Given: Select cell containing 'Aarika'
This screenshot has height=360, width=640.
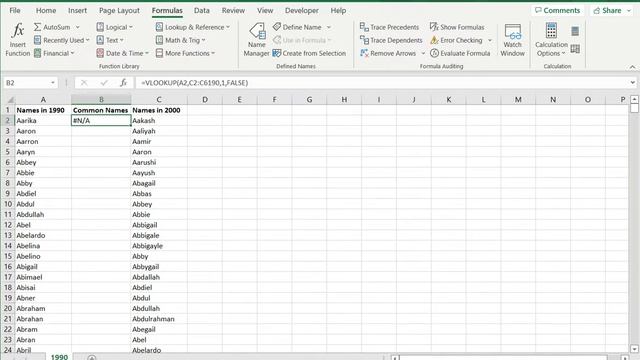Looking at the screenshot, I should (43, 120).
